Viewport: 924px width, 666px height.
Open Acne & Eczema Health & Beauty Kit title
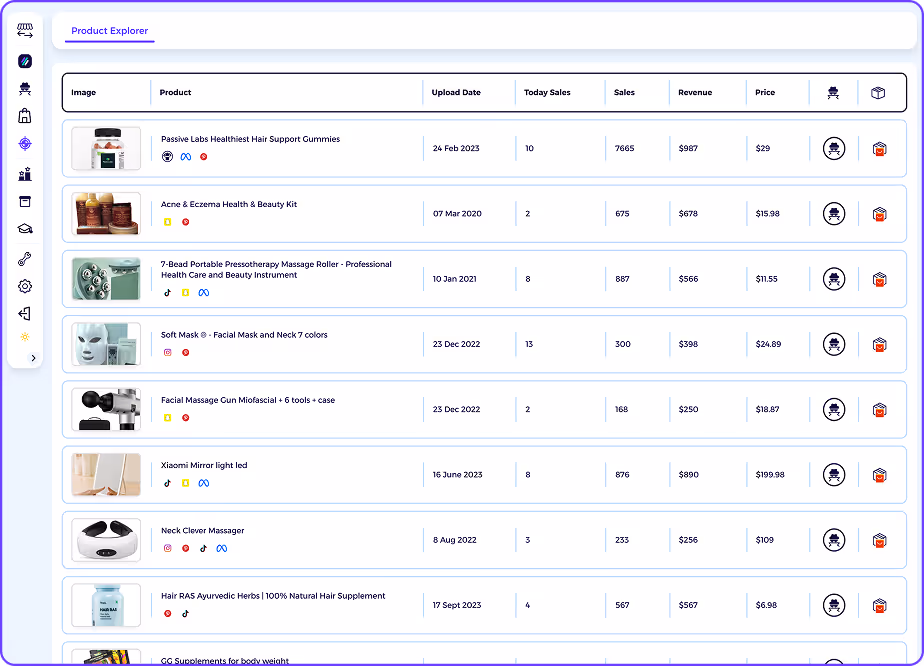[229, 205]
